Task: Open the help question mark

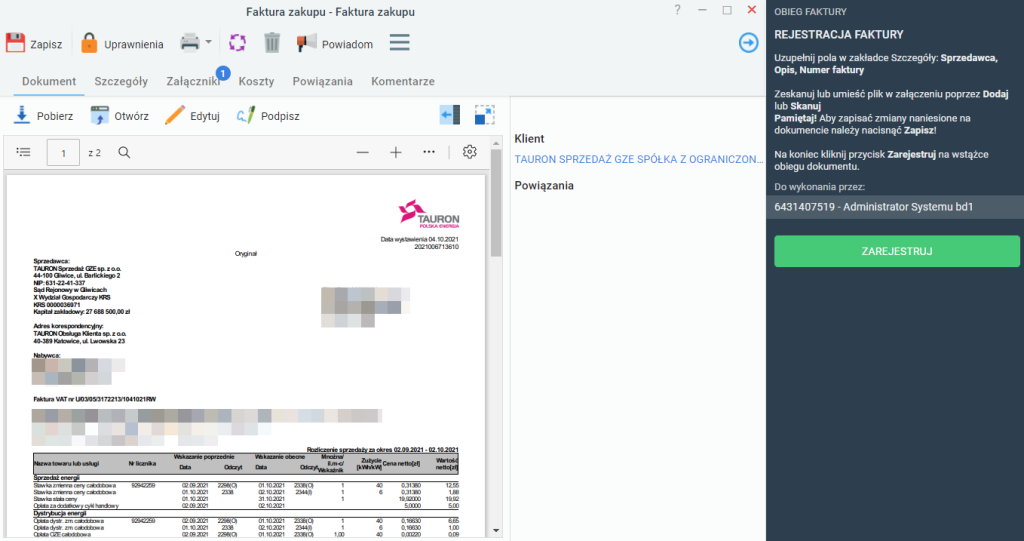Action: click(x=677, y=10)
